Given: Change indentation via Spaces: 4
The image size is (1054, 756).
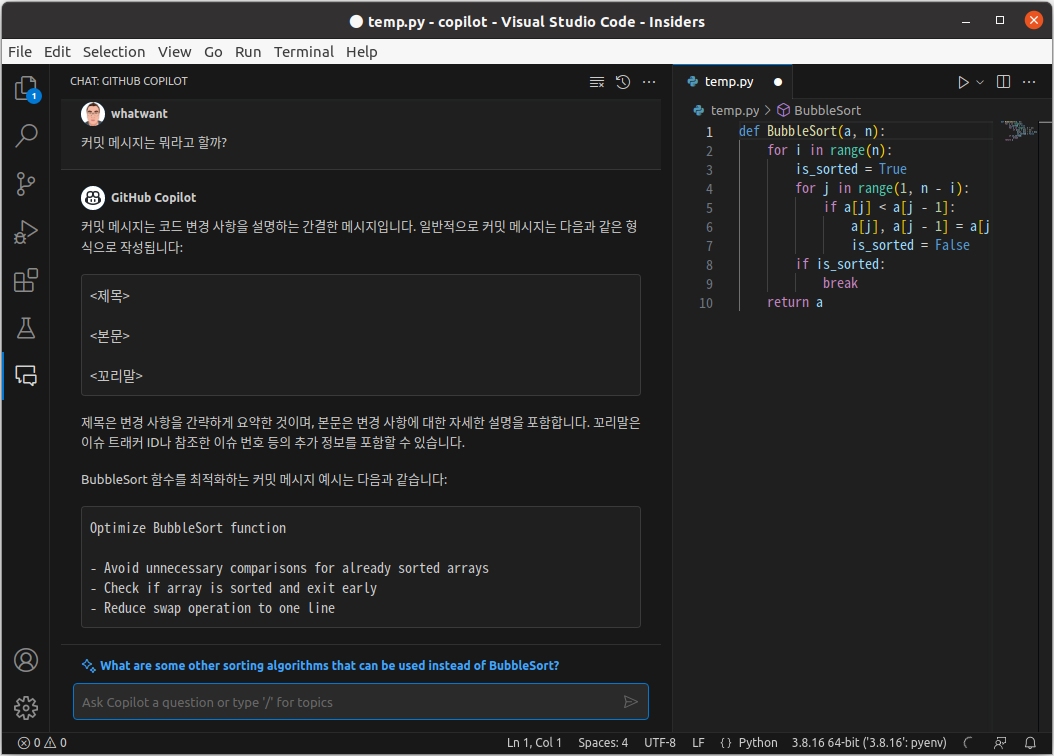Looking at the screenshot, I should click(x=603, y=743).
